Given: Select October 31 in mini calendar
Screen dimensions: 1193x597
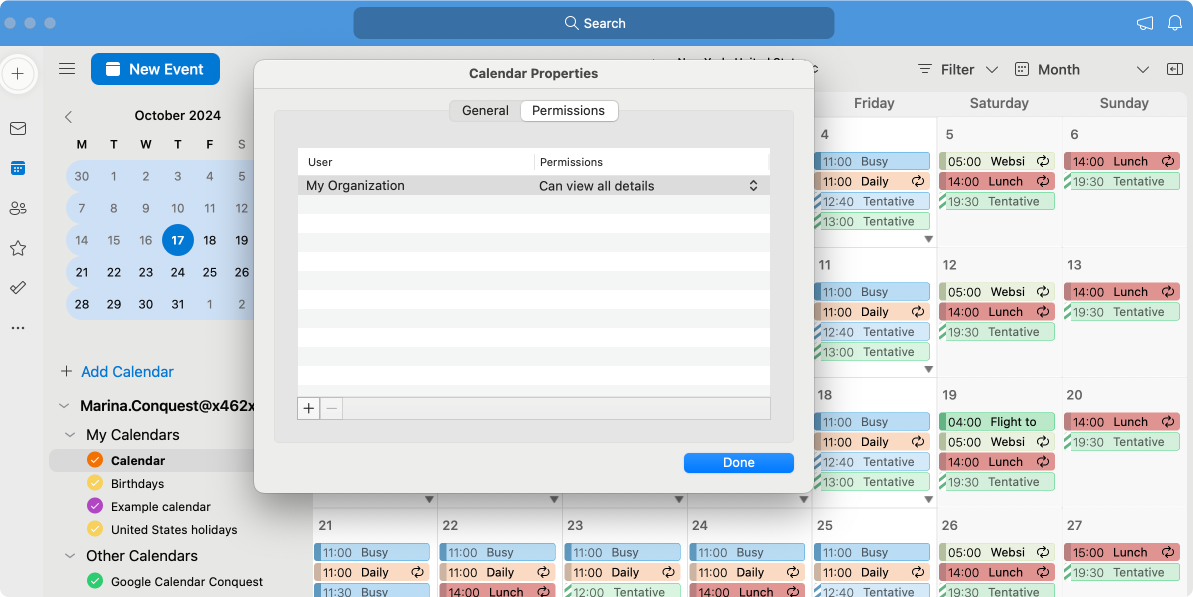Looking at the screenshot, I should tap(177, 304).
